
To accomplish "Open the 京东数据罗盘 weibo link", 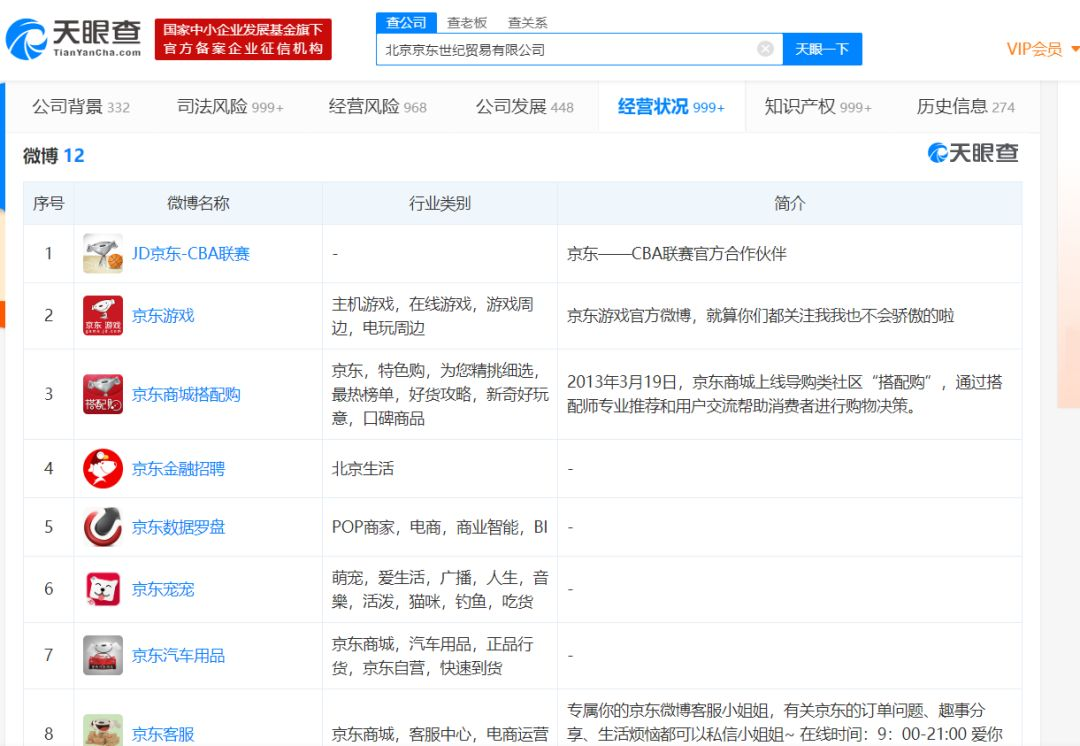I will [x=178, y=527].
